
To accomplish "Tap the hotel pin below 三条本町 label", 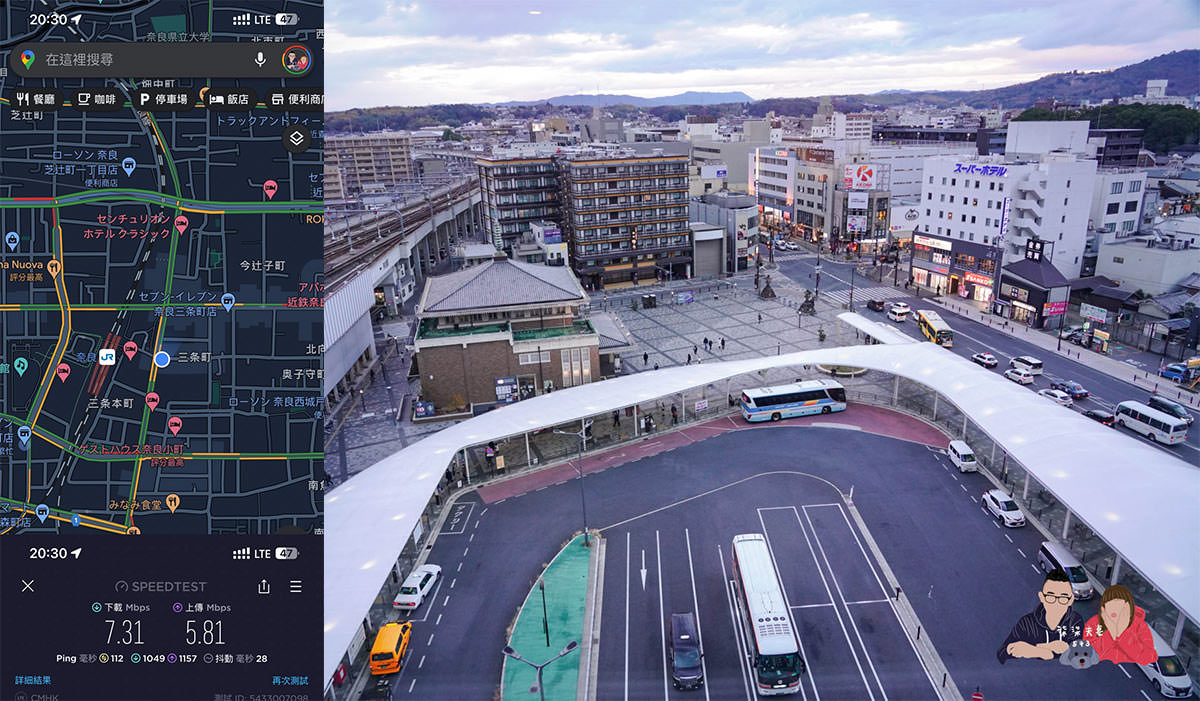I will 152,401.
